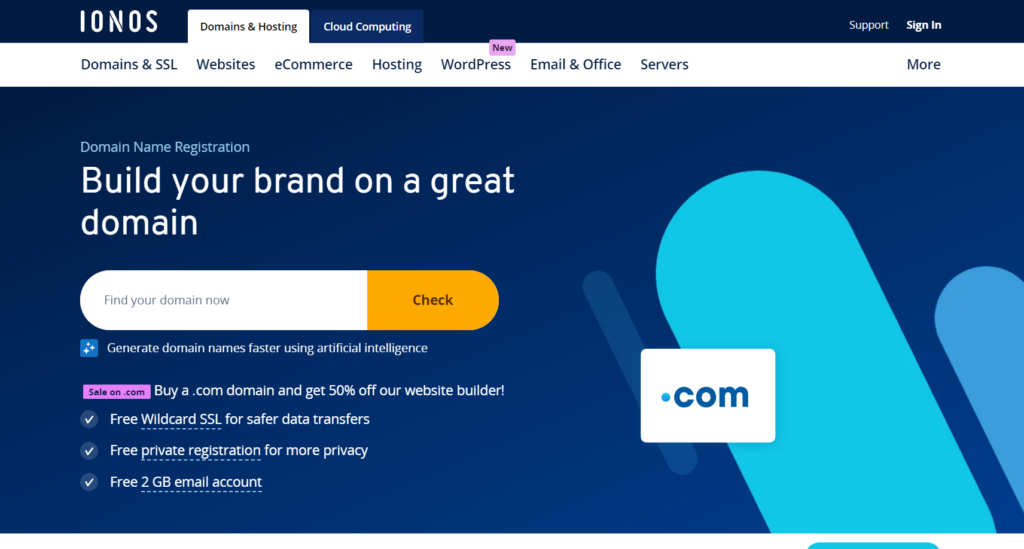Click the Sale on .com badge
The width and height of the screenshot is (1024, 549).
(x=116, y=392)
